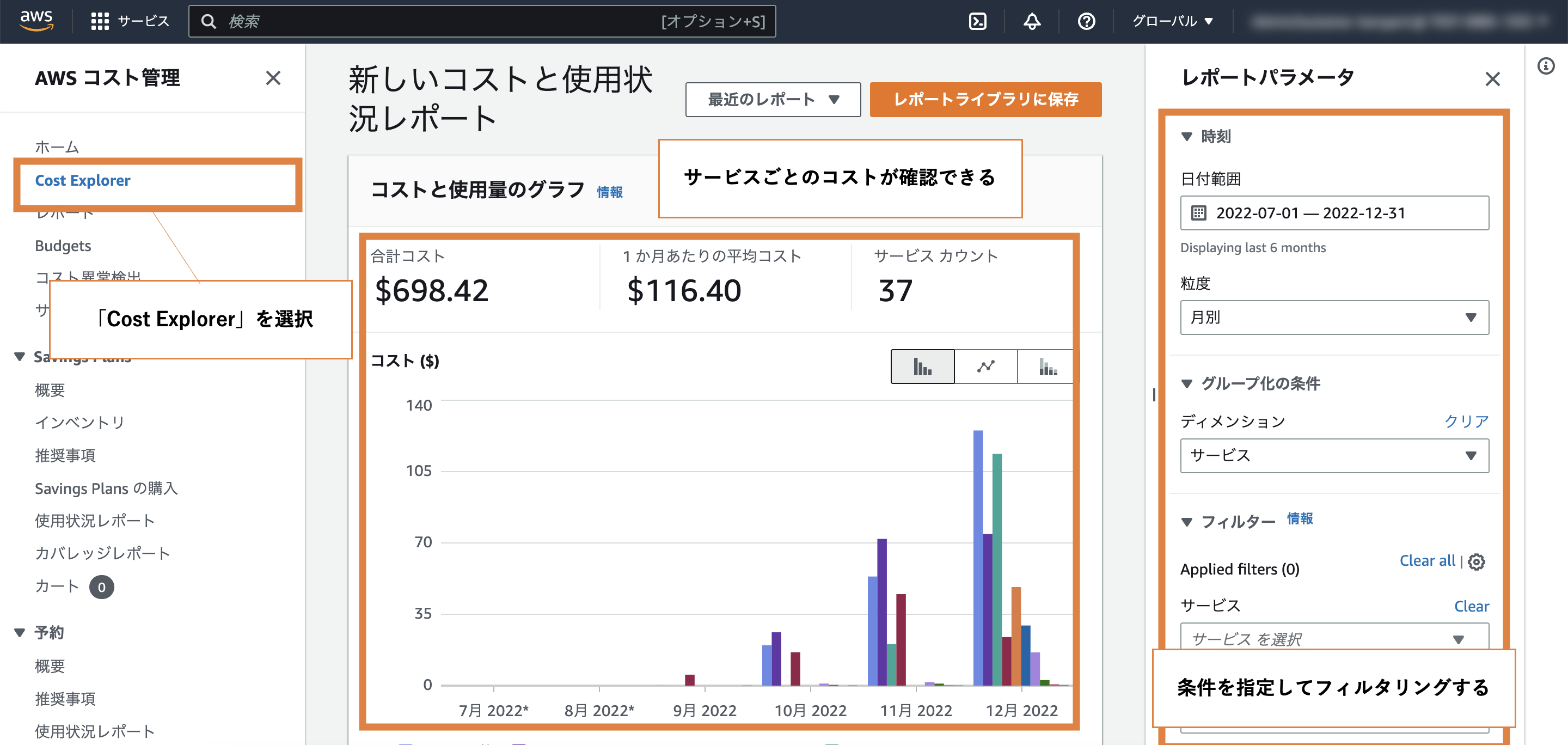Open 概要 under 予約
Image resolution: width=1568 pixels, height=745 pixels.
[x=50, y=666]
